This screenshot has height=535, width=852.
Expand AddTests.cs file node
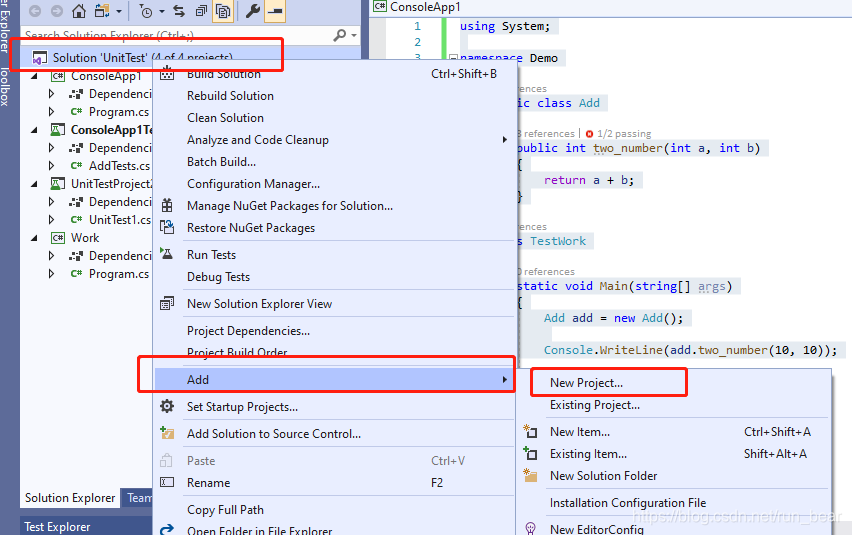click(x=52, y=166)
